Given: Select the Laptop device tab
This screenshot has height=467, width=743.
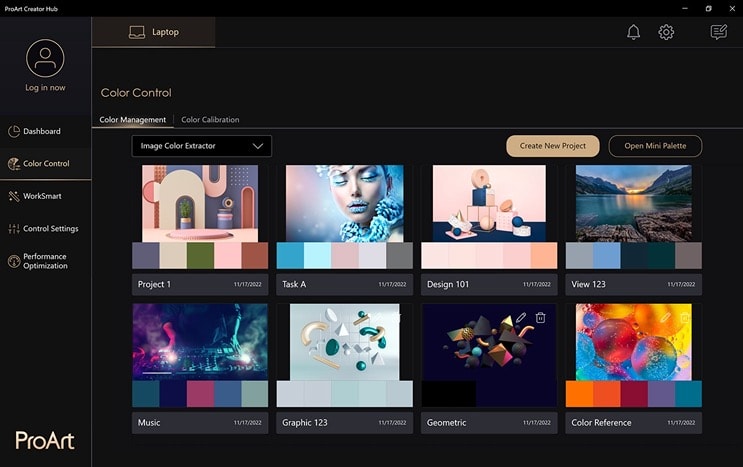Looking at the screenshot, I should 154,32.
